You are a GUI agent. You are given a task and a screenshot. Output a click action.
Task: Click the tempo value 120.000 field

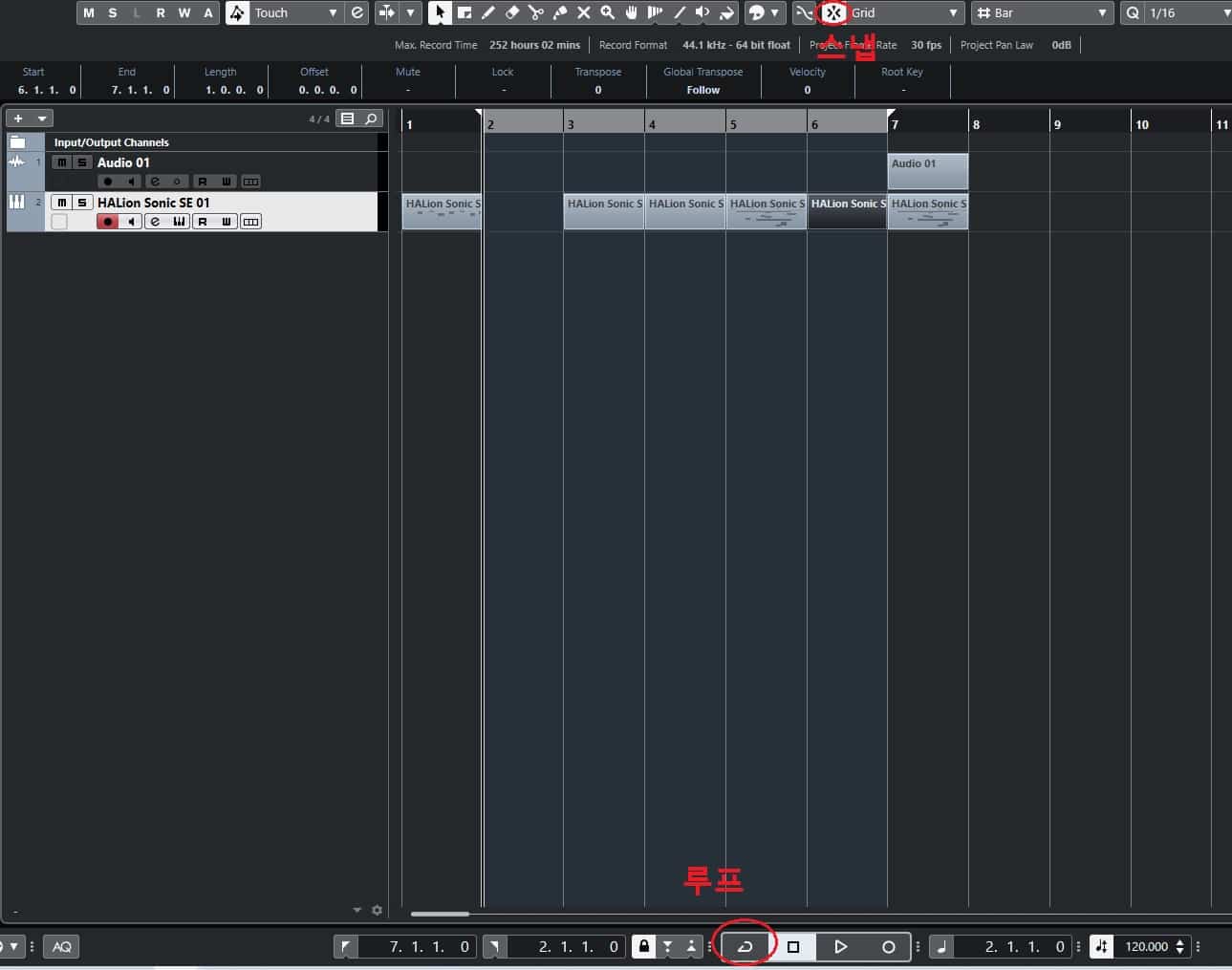tap(1146, 946)
